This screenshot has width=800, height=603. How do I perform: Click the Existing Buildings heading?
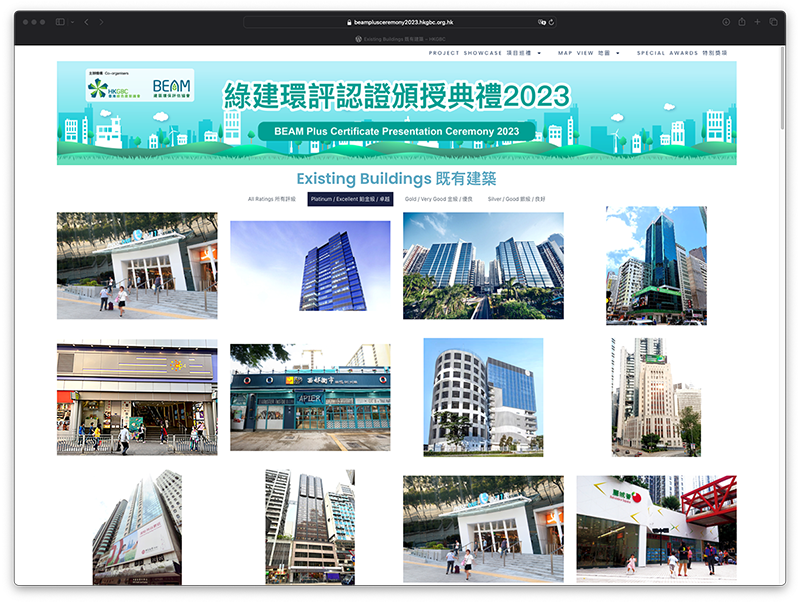tap(396, 179)
